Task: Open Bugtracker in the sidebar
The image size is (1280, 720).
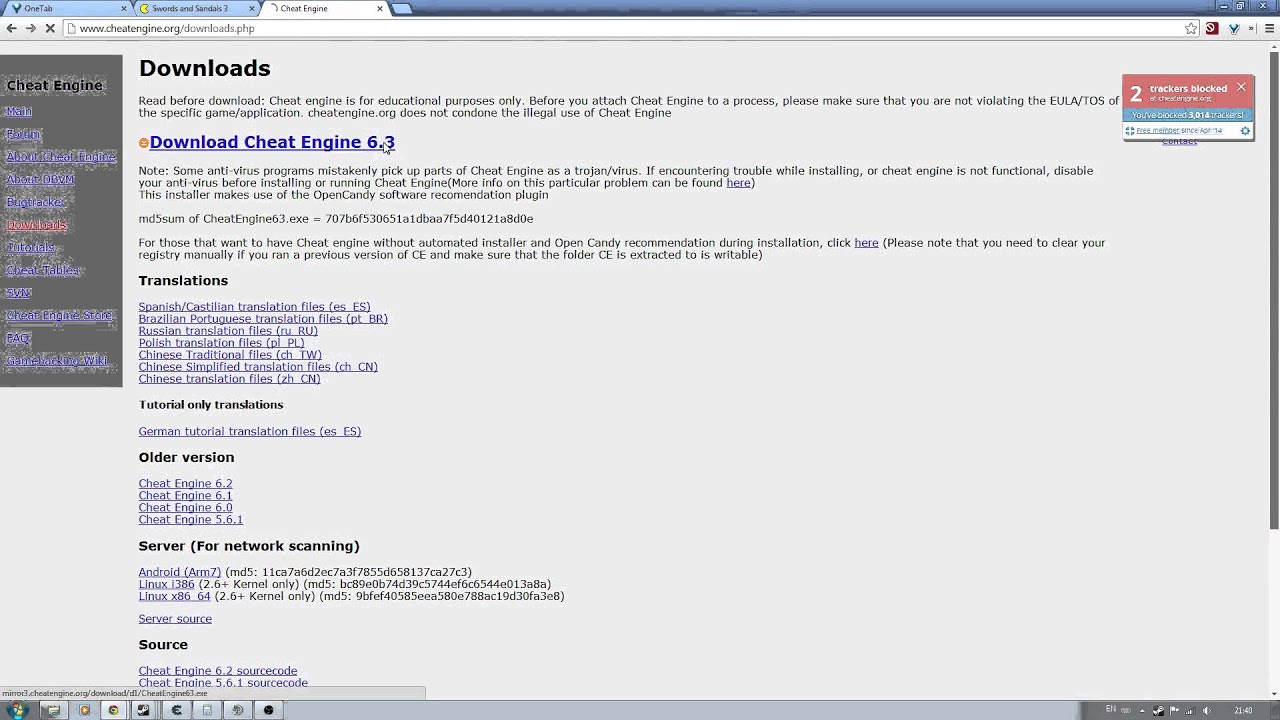Action: pos(35,202)
